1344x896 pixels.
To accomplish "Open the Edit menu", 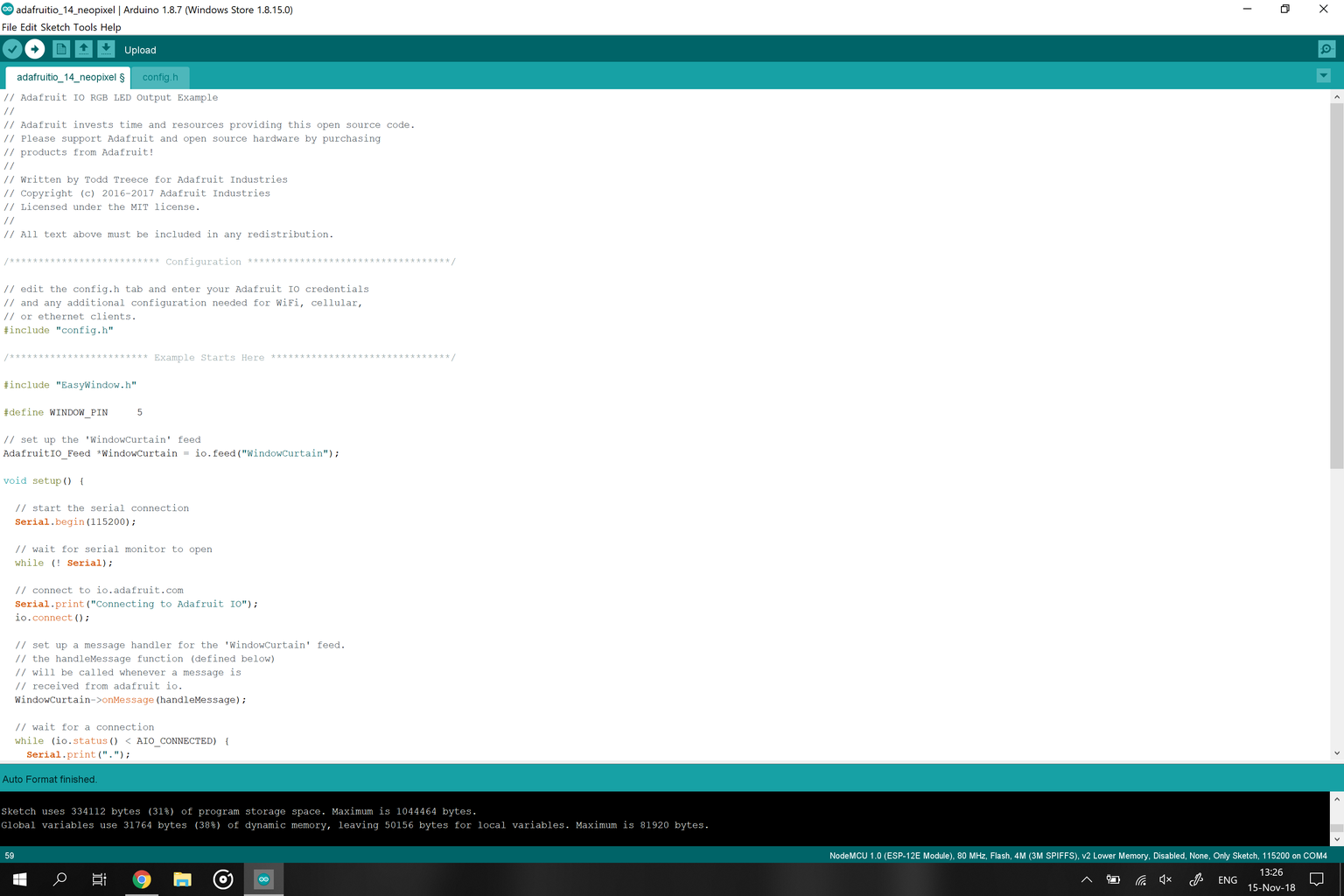I will pos(29,27).
